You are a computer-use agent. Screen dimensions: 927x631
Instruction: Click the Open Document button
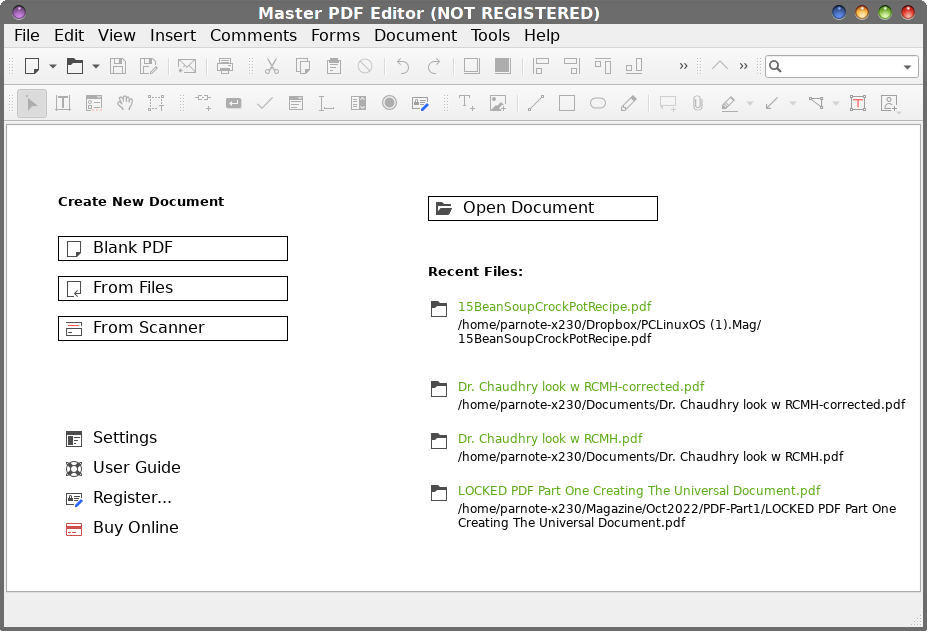coord(543,208)
